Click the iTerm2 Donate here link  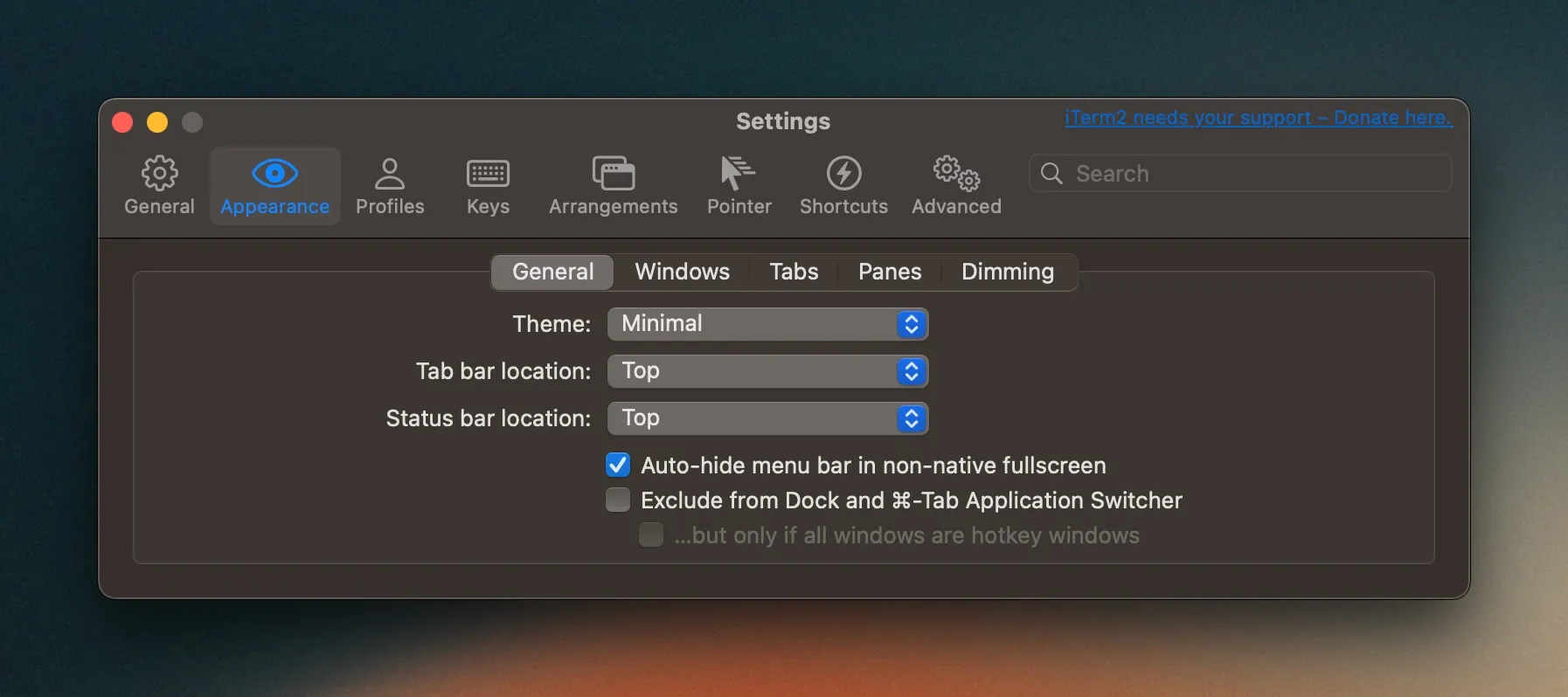(1258, 118)
